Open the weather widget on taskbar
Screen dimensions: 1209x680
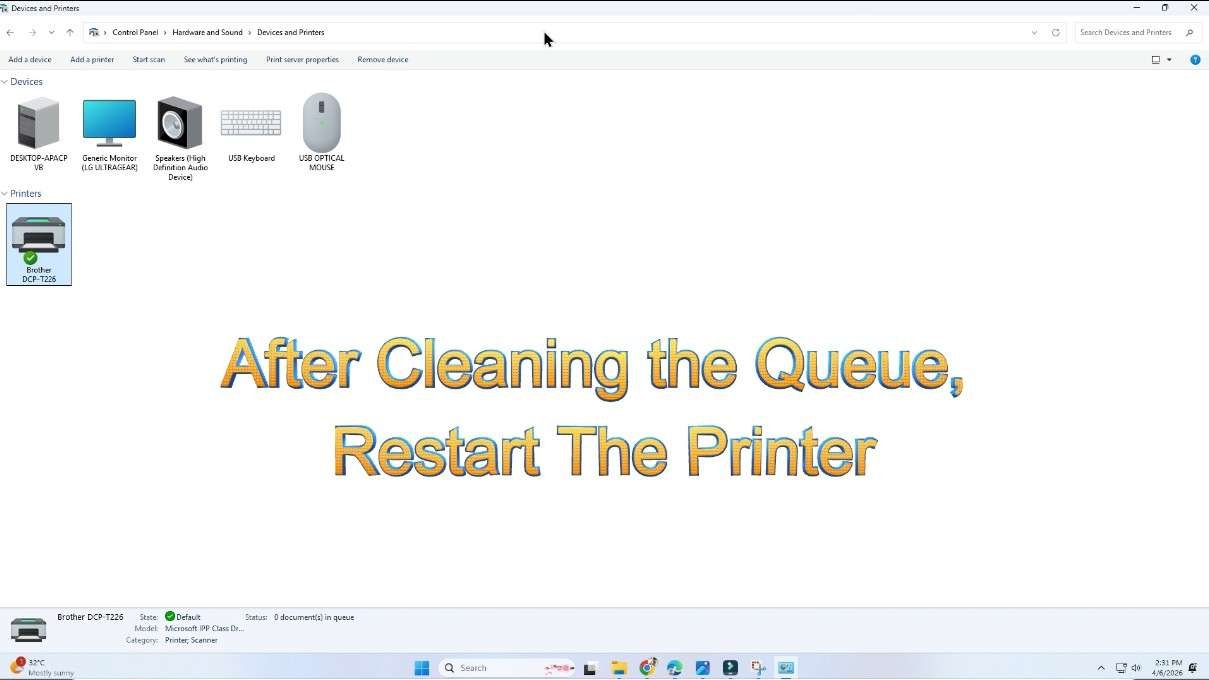[x=42, y=668]
